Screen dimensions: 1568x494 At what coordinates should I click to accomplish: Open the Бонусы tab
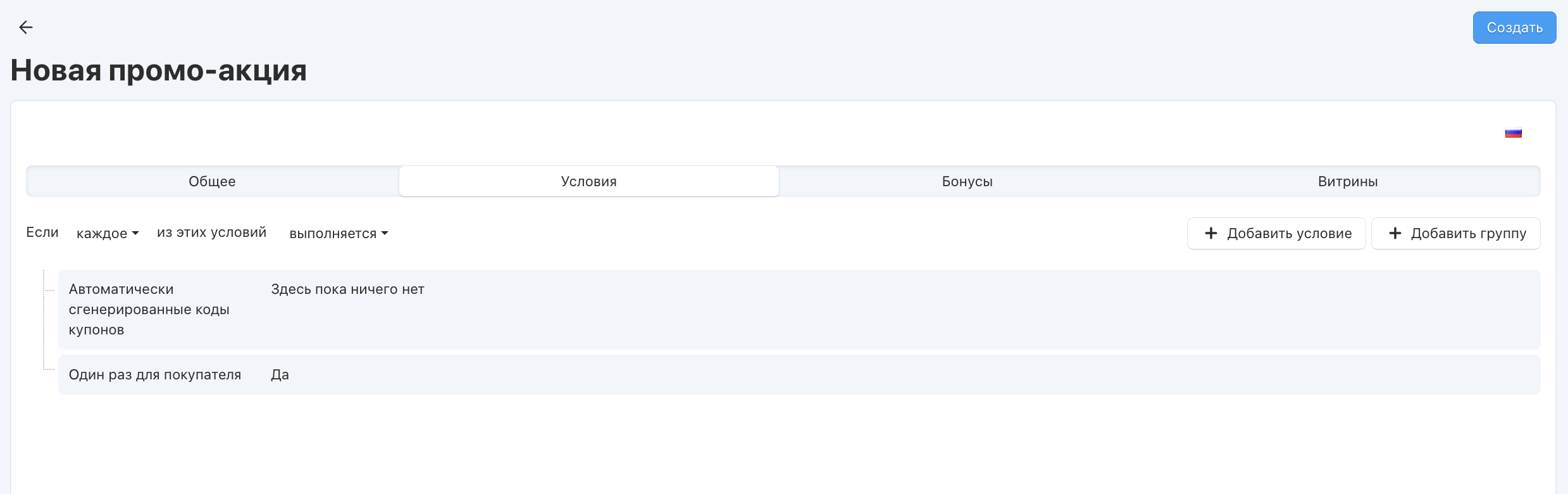tap(967, 182)
